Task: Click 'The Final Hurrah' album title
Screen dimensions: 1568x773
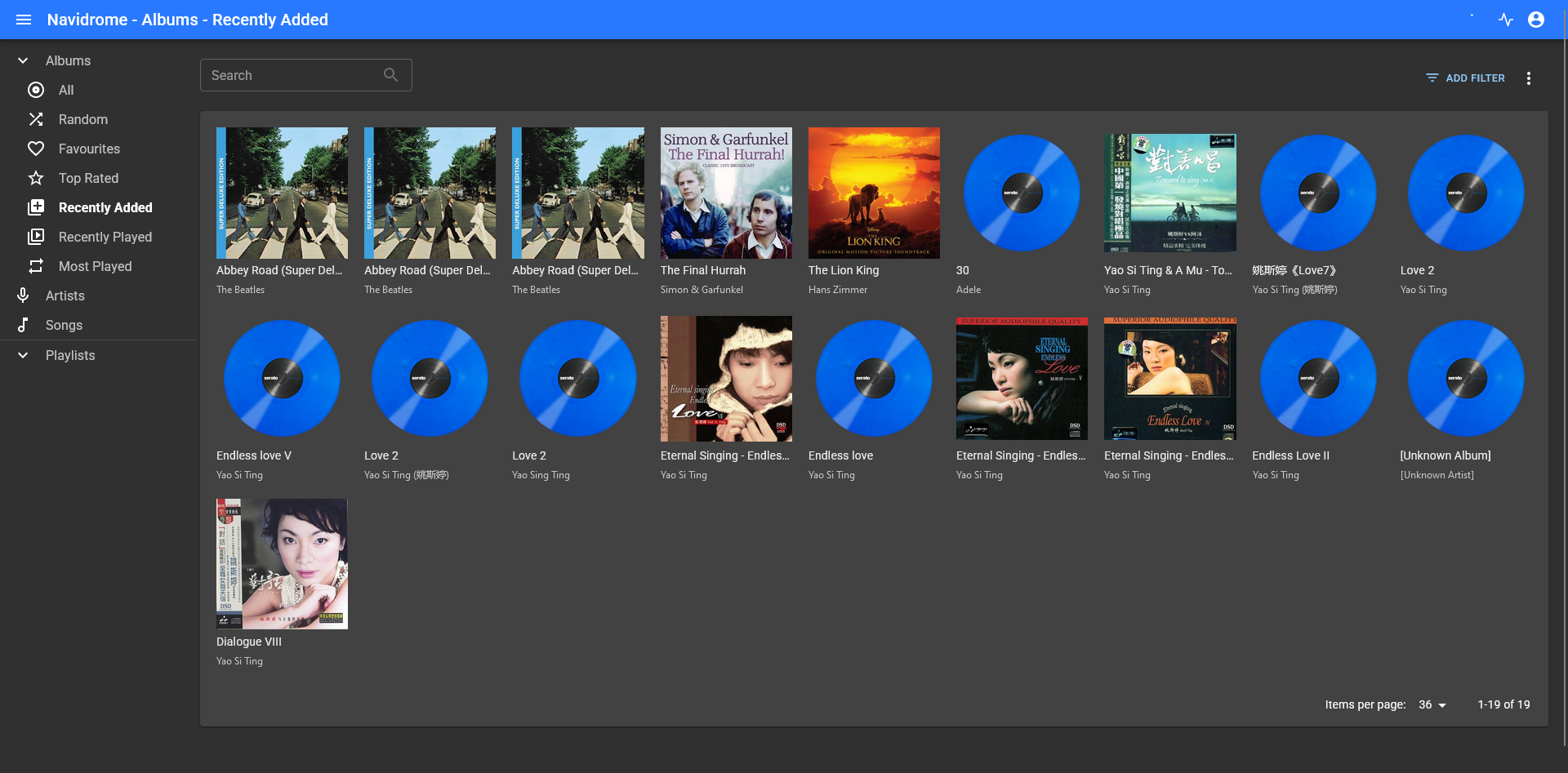Action: pyautogui.click(x=703, y=270)
